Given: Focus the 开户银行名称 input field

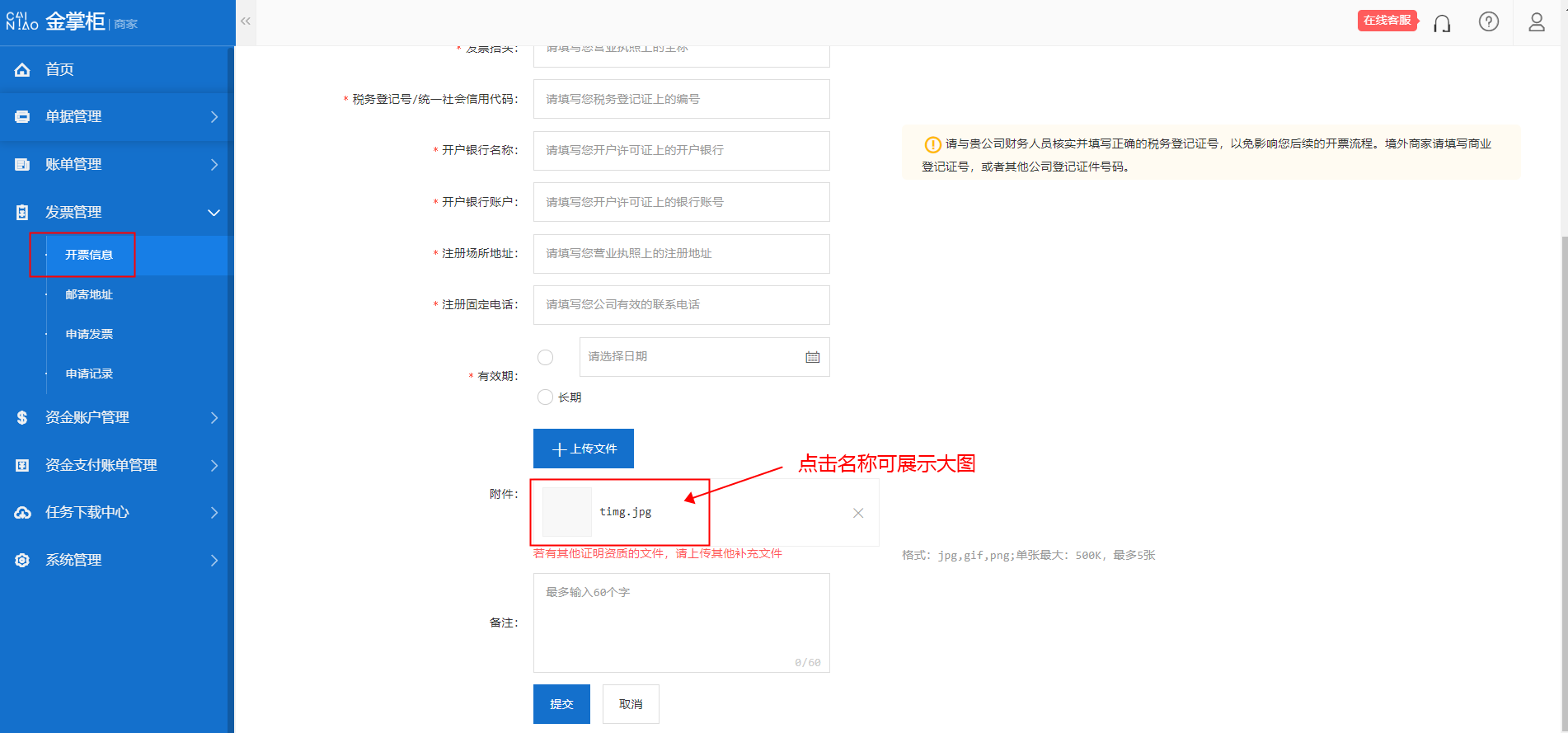Looking at the screenshot, I should (682, 151).
